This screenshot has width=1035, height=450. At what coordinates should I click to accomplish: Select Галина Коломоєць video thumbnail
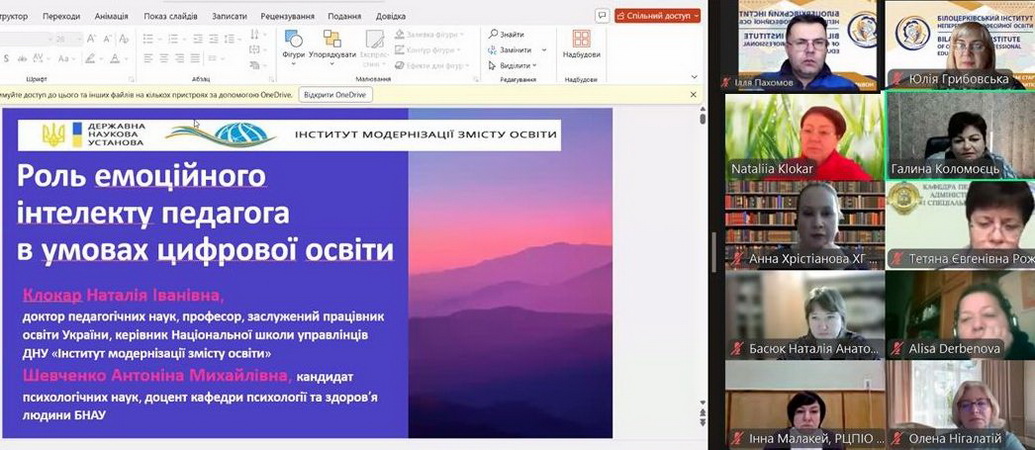tap(960, 136)
